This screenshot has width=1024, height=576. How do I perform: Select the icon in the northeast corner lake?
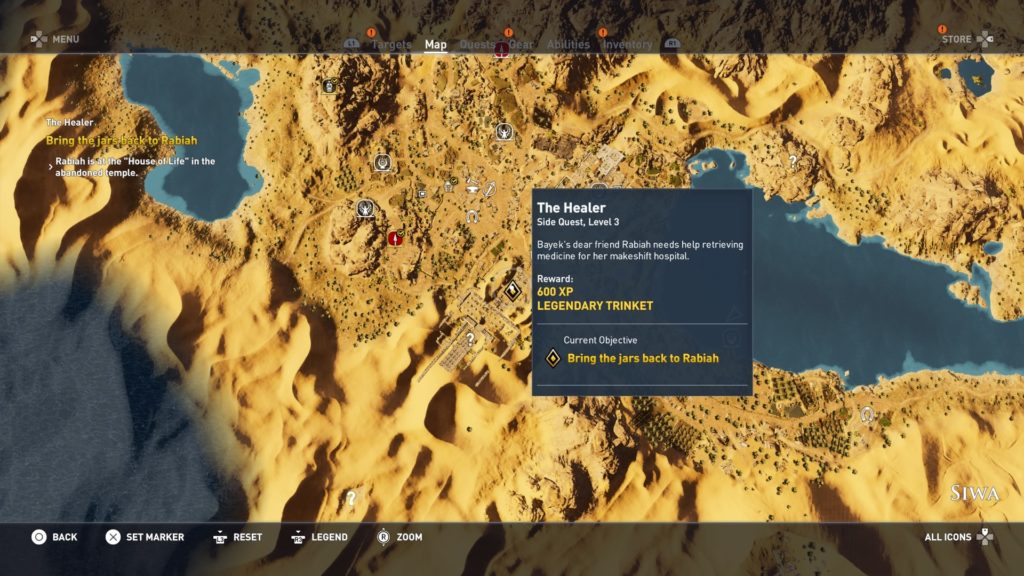976,80
